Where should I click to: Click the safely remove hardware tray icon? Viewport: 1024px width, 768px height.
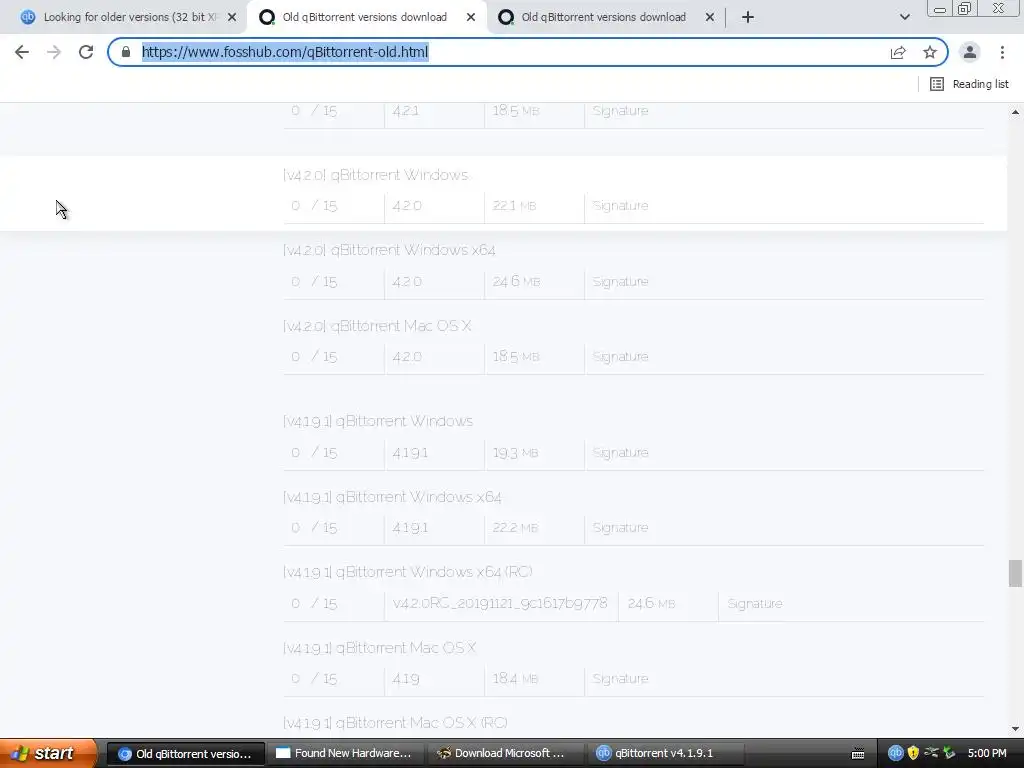[949, 753]
